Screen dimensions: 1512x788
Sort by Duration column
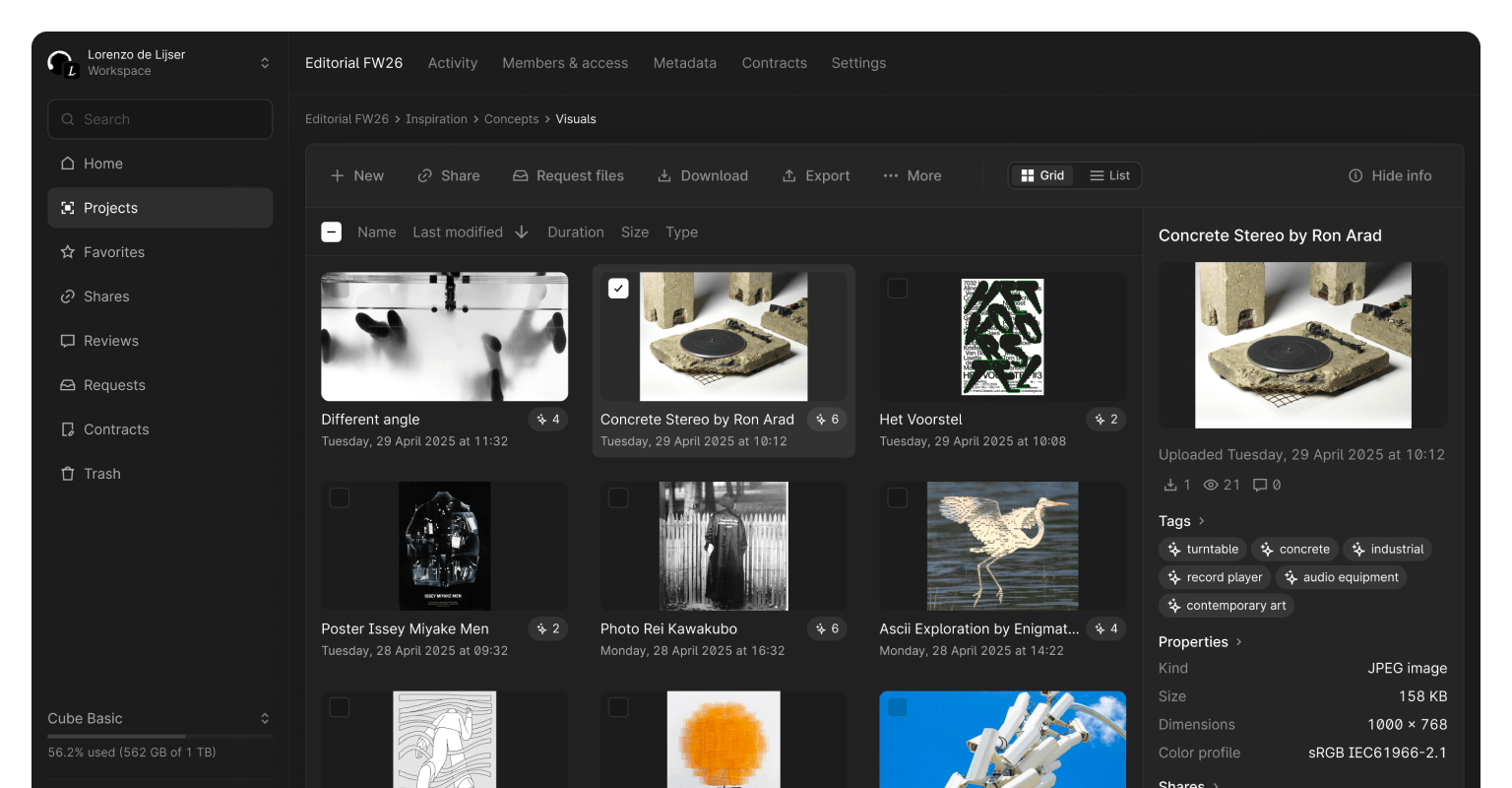click(576, 232)
